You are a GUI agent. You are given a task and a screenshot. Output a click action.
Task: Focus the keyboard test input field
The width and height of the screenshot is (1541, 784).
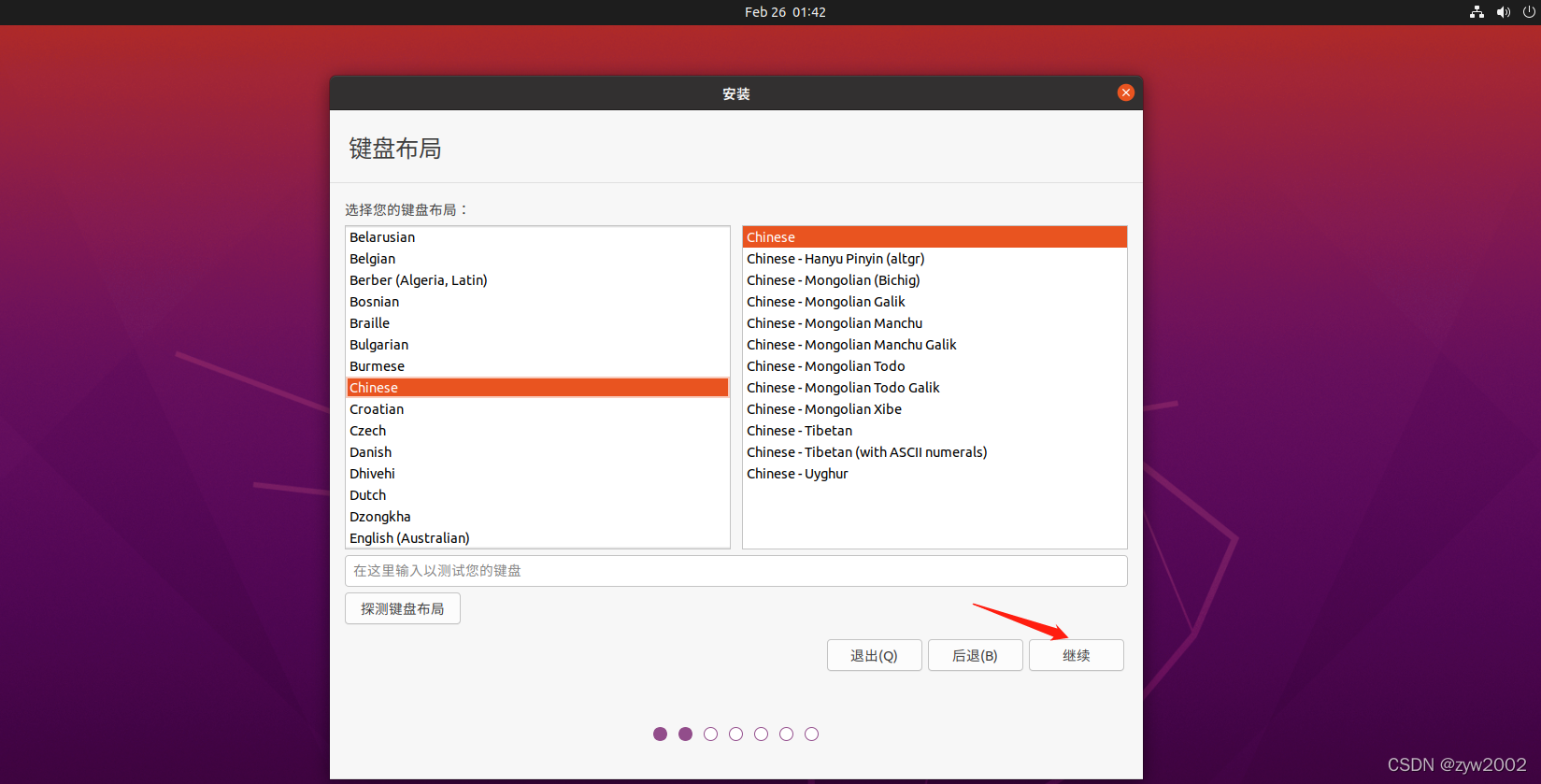coord(736,571)
